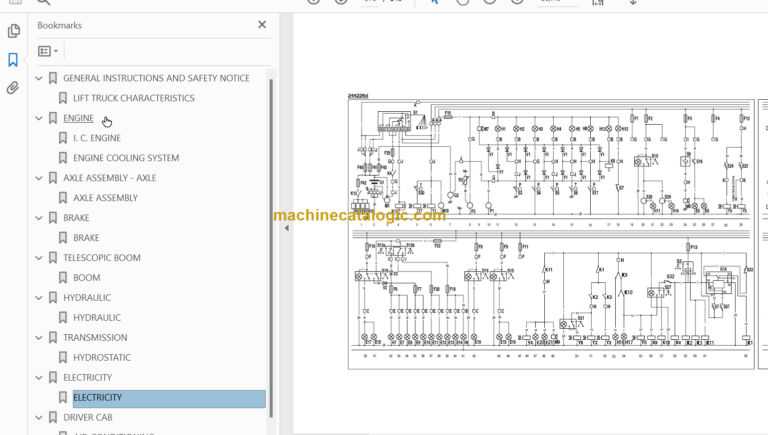The width and height of the screenshot is (768, 435).
Task: Open GENERAL INSTRUCTIONS AND SAFETY NOTICE bookmark
Action: [156, 78]
